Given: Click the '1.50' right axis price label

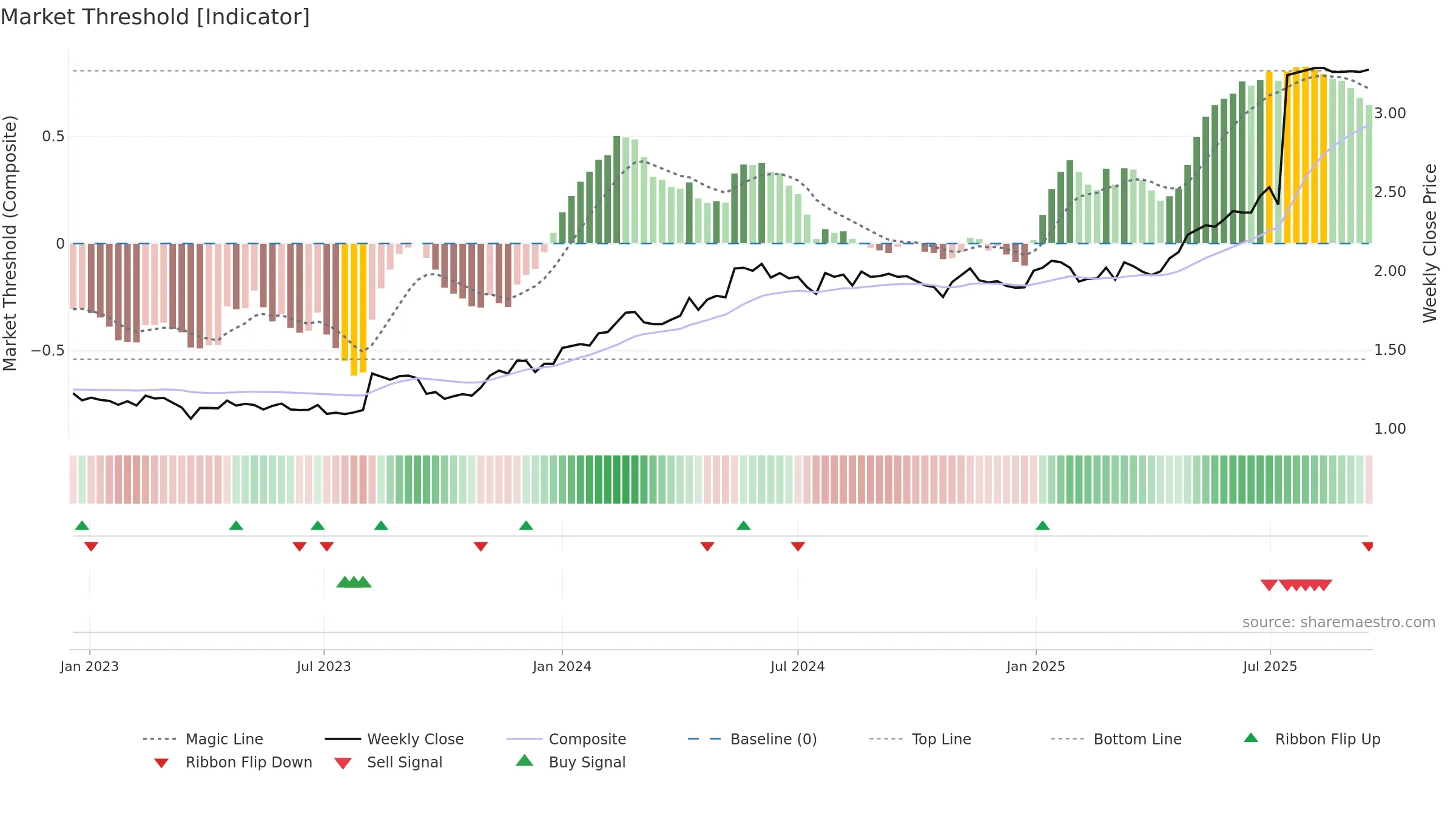Looking at the screenshot, I should [x=1390, y=350].
